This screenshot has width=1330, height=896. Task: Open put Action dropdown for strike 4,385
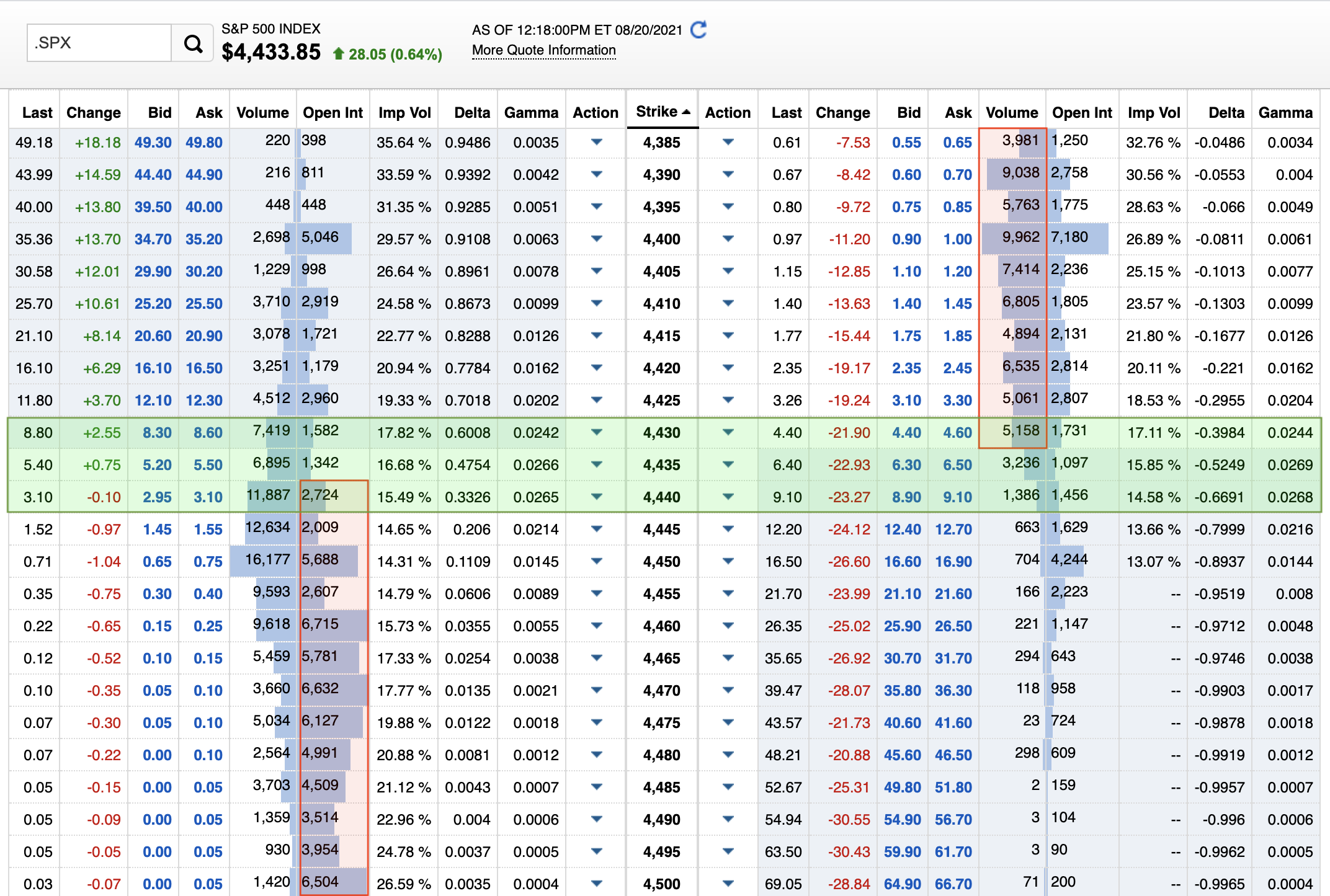tap(728, 142)
